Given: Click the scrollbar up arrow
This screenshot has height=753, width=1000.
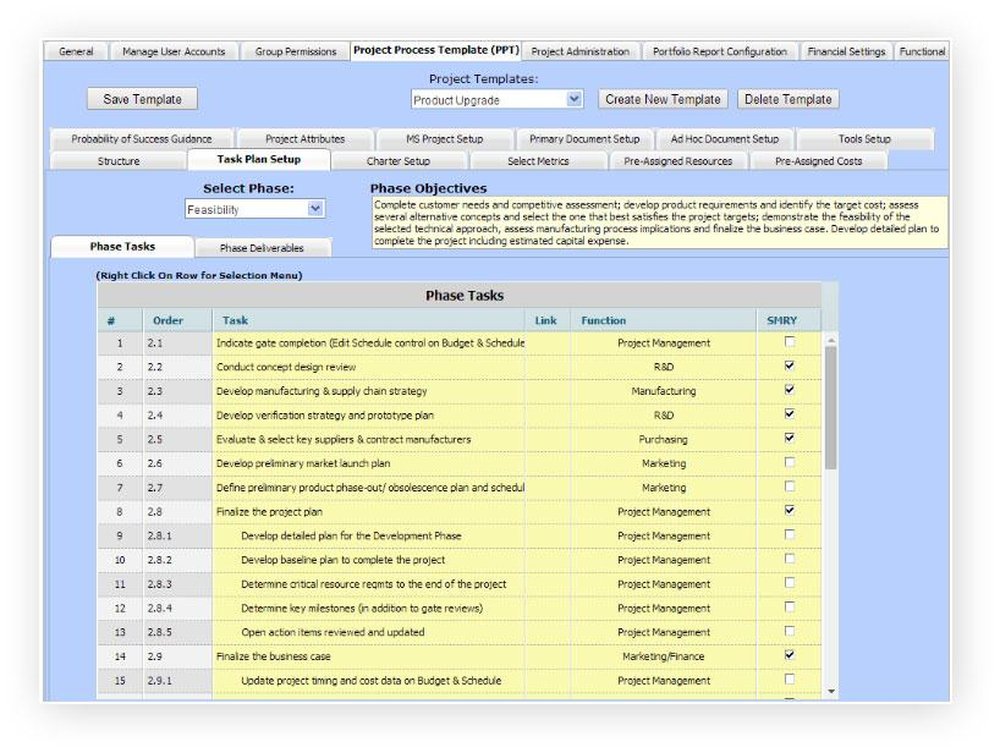Looking at the screenshot, I should pos(831,340).
